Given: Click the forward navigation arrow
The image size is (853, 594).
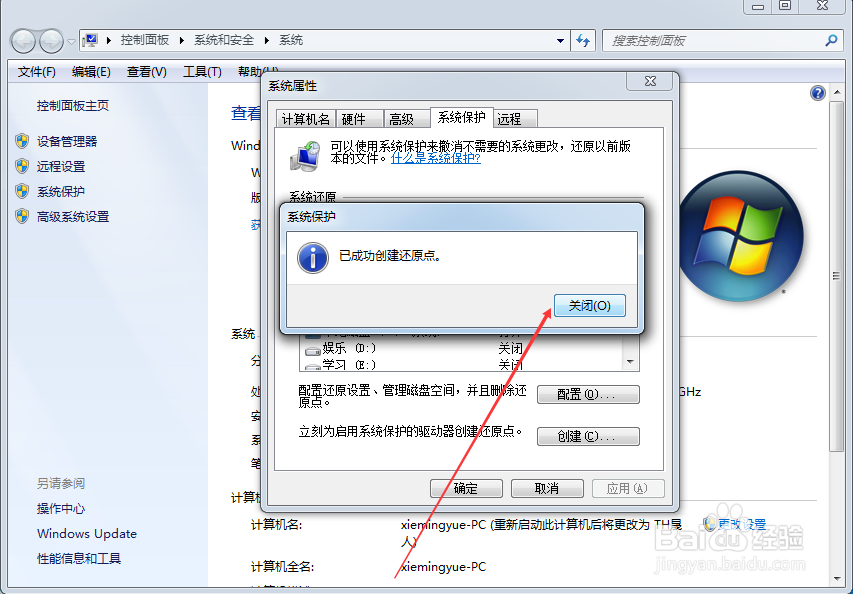Looking at the screenshot, I should (x=52, y=41).
